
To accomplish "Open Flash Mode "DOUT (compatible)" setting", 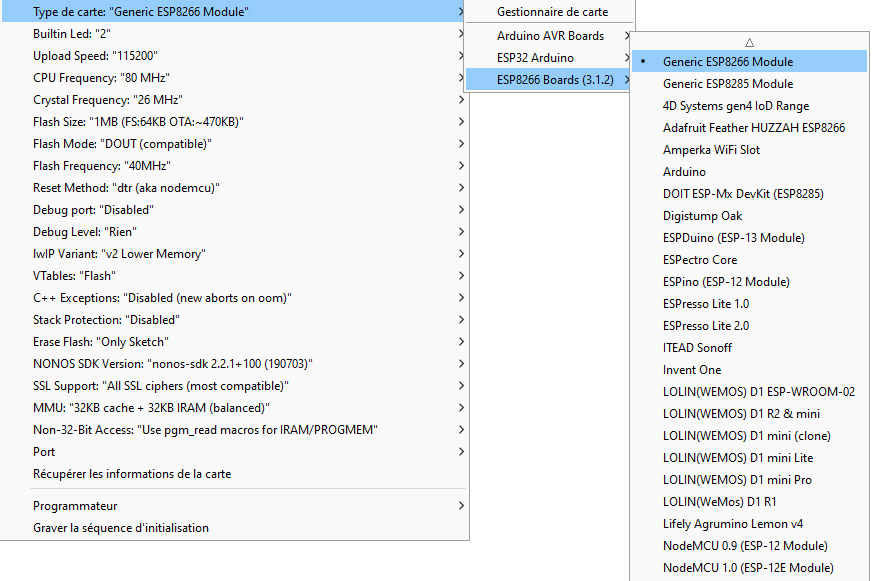I will pos(234,144).
